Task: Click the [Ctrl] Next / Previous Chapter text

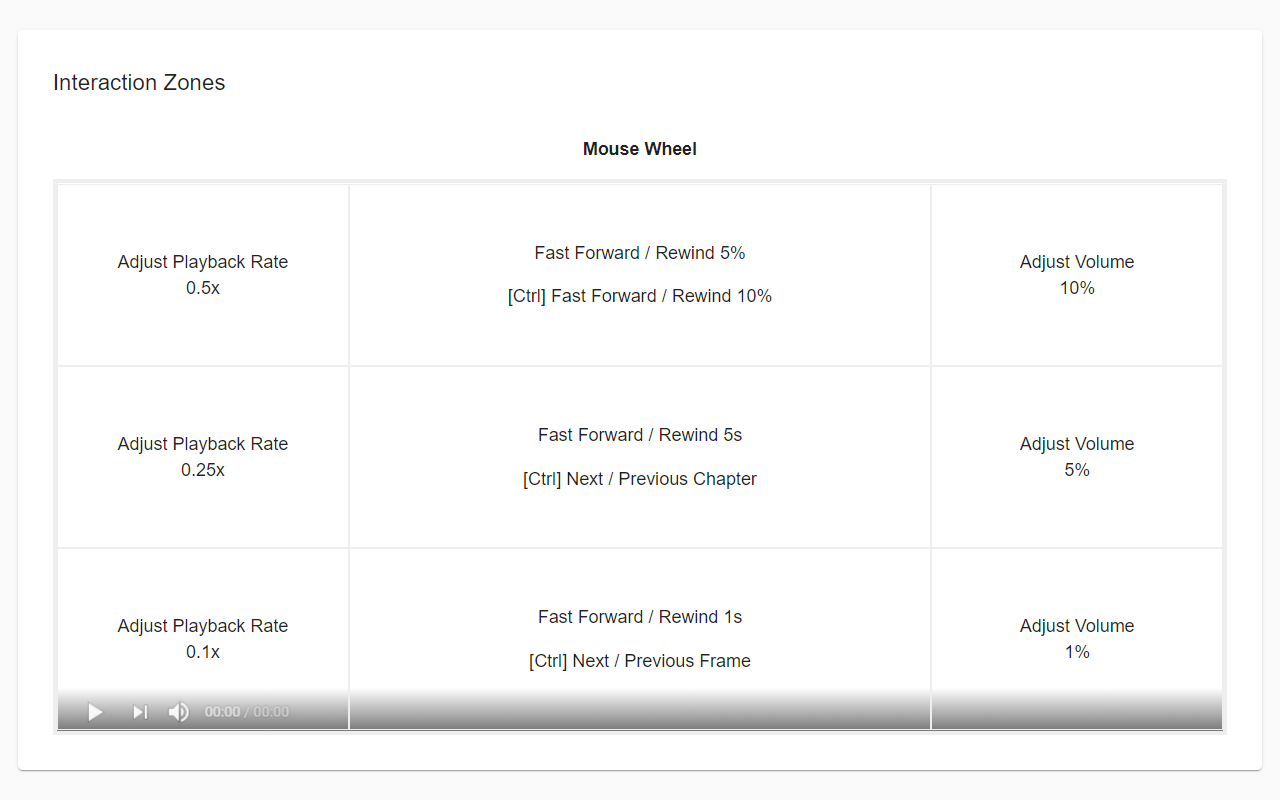Action: 640,479
